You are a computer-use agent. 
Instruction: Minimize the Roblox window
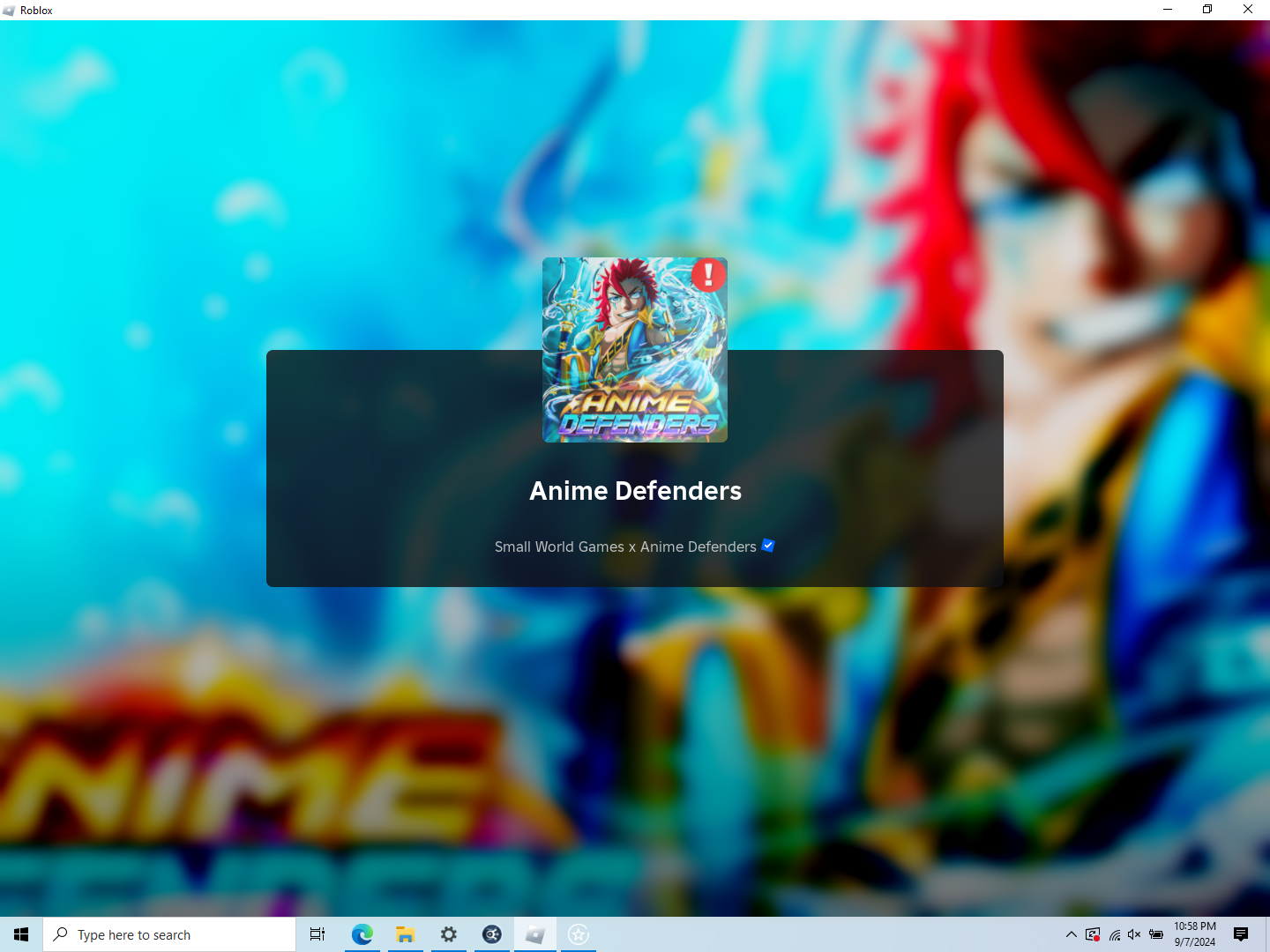pos(1168,10)
